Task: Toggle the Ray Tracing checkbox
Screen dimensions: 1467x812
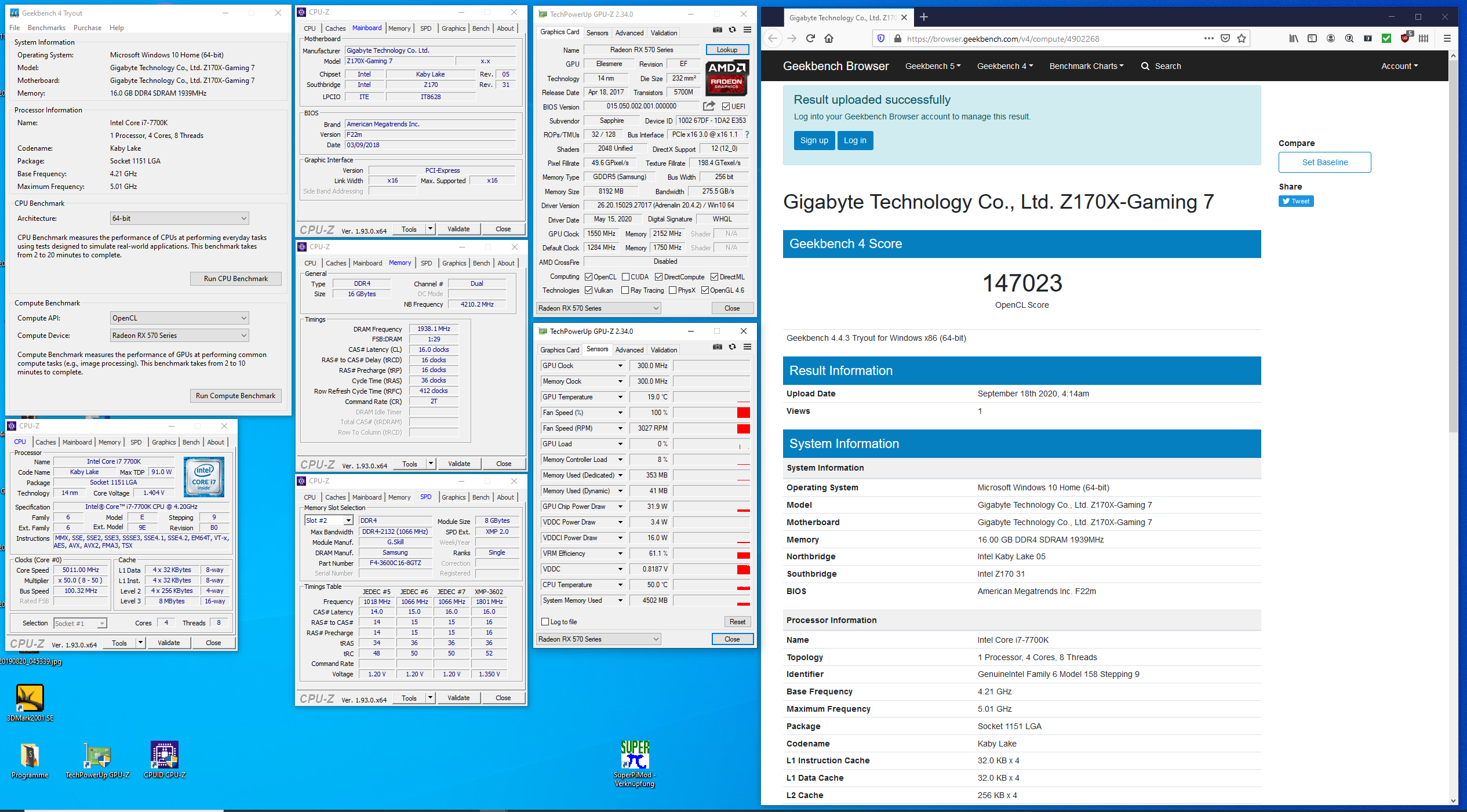Action: [x=625, y=290]
